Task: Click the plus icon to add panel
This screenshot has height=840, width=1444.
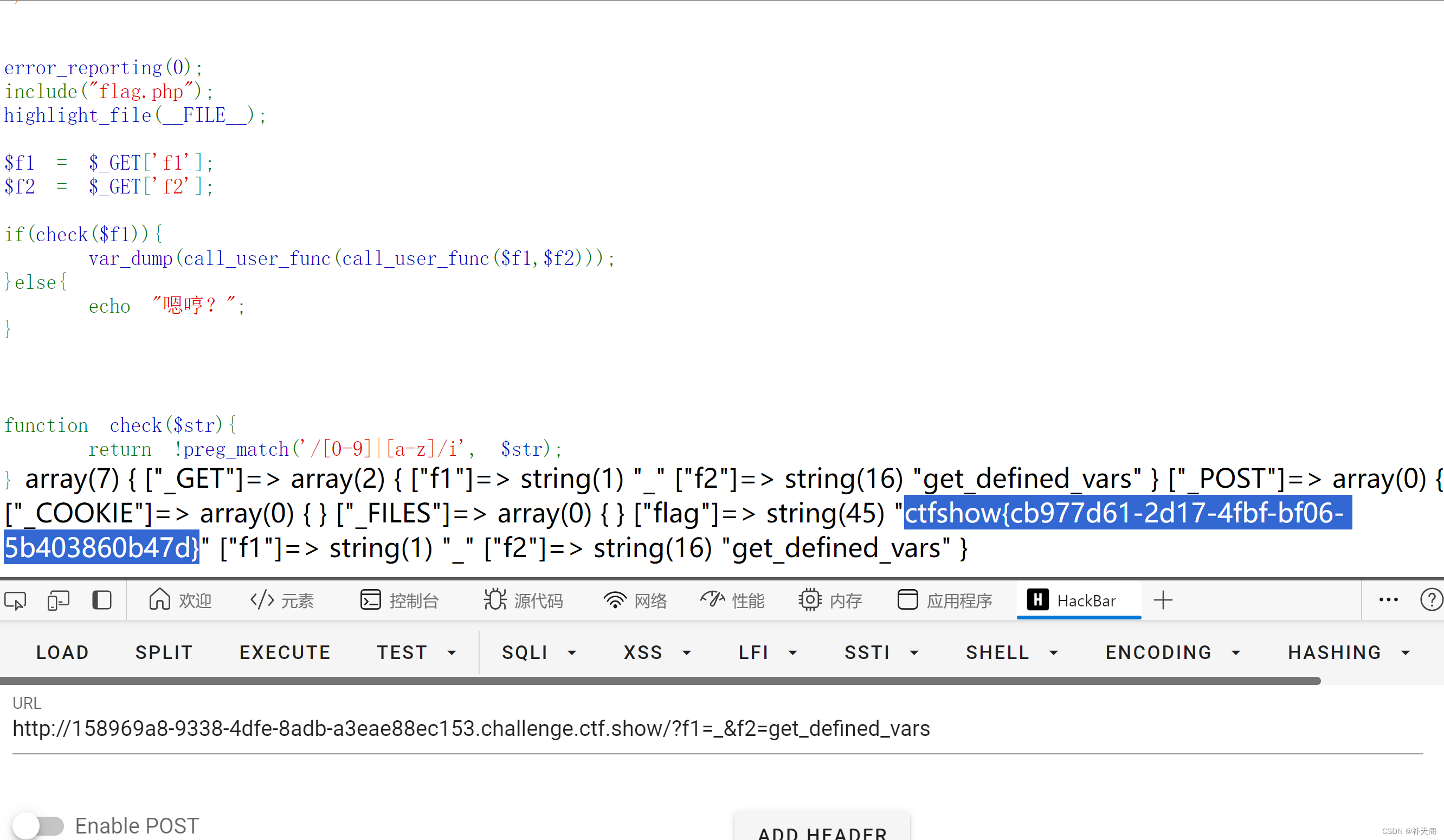Action: [x=1163, y=600]
